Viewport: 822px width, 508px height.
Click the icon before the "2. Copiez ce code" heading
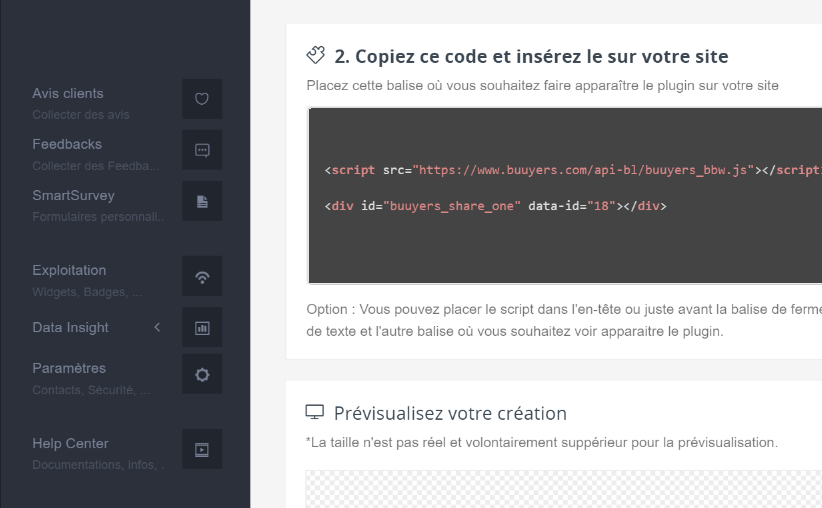point(316,55)
